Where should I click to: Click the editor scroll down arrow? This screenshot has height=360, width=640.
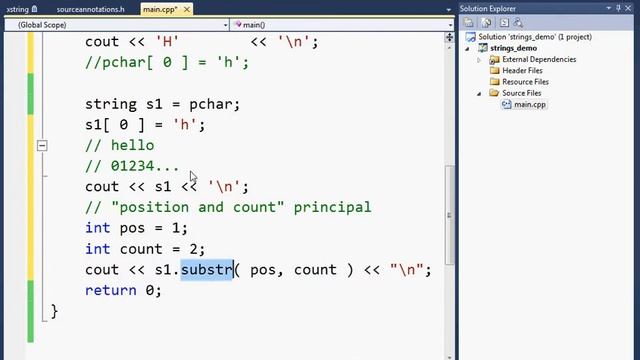449,357
